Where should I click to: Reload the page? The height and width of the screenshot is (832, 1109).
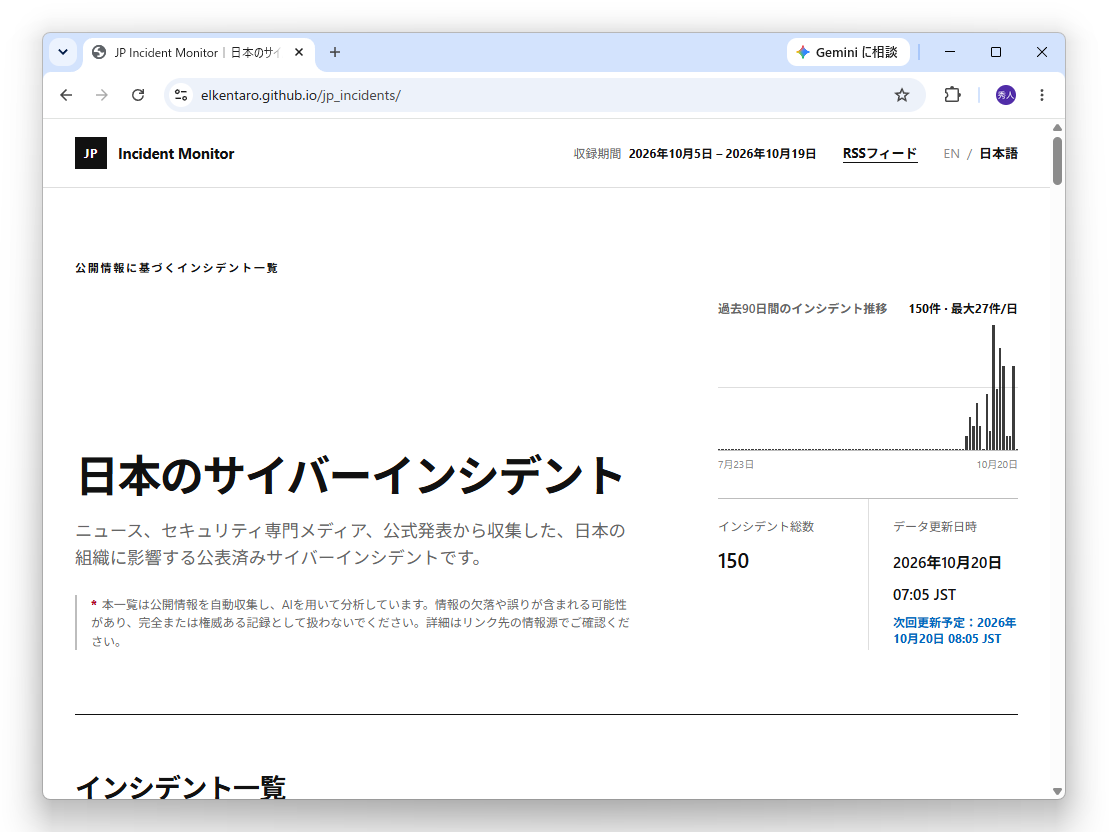coord(138,95)
